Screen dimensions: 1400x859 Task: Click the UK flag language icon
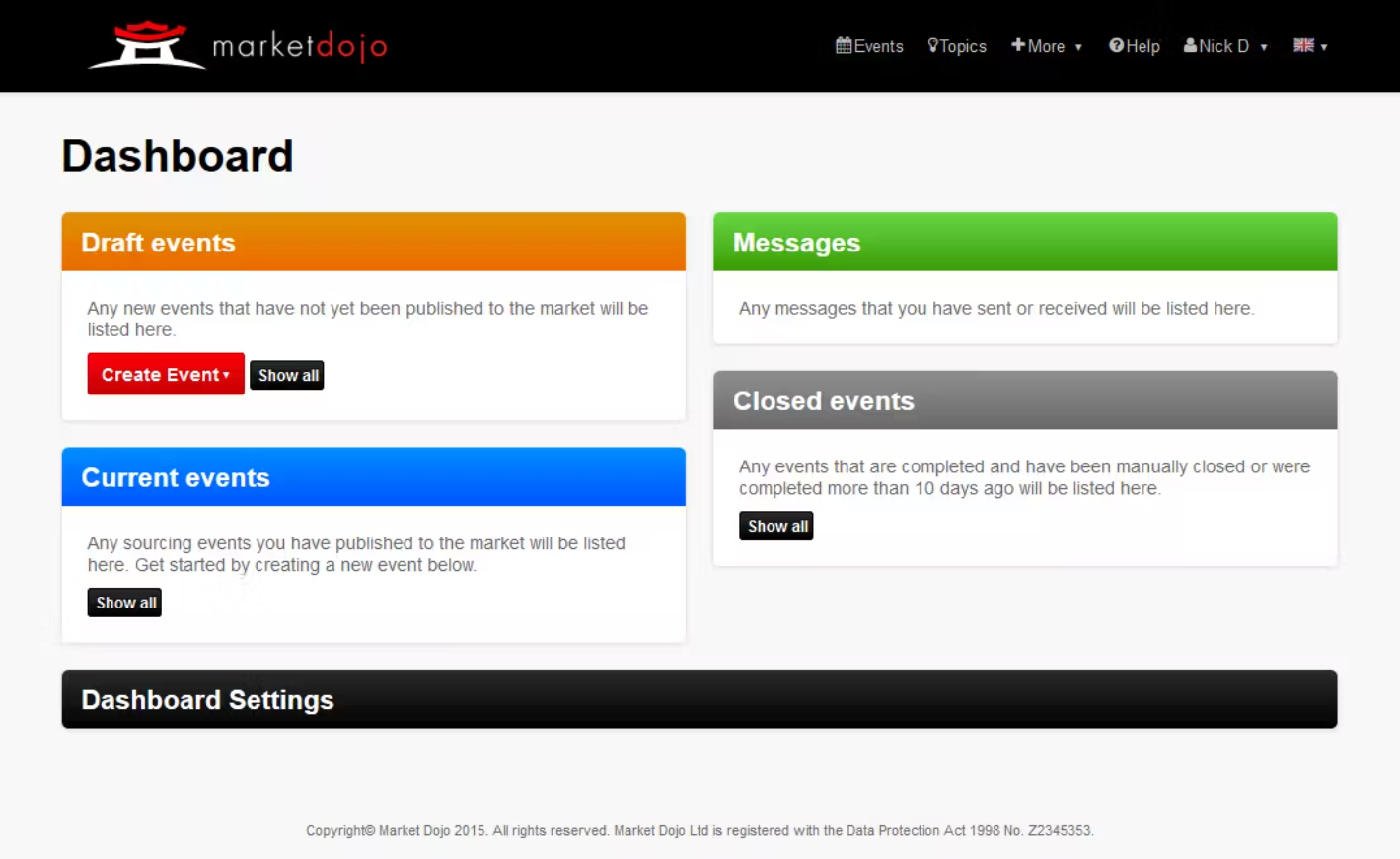tap(1303, 45)
